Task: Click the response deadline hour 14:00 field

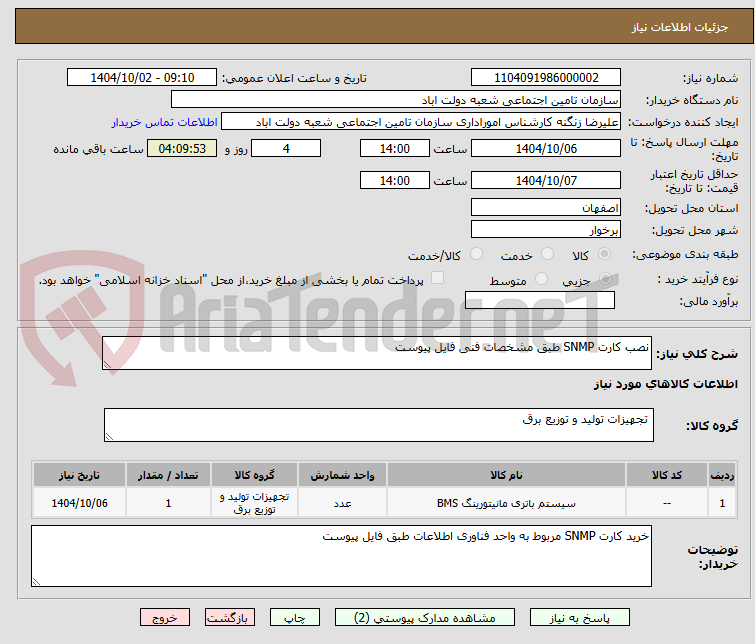Action: click(x=394, y=148)
